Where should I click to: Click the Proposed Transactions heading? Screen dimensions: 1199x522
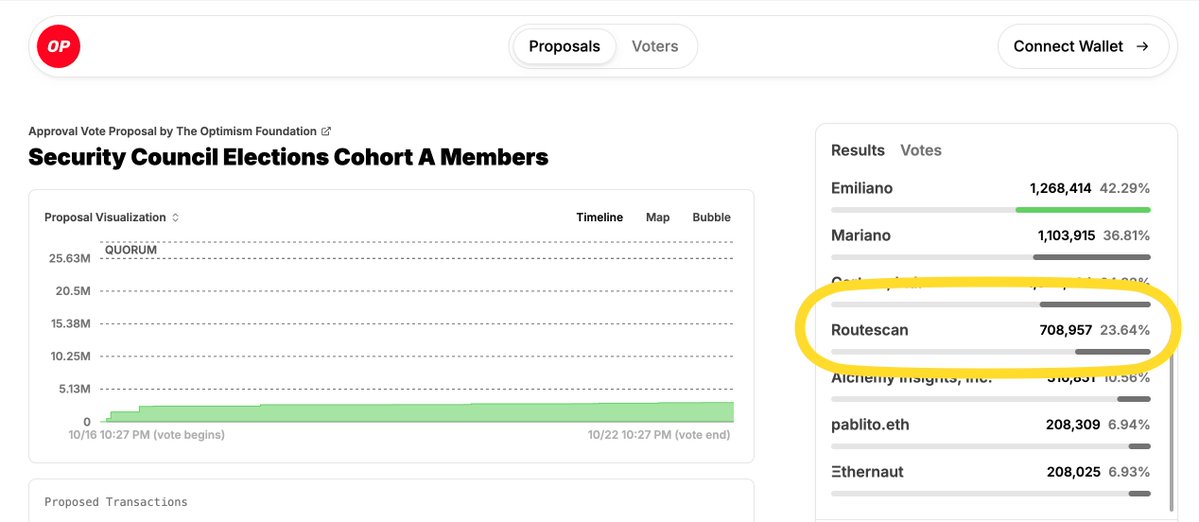[x=115, y=502]
